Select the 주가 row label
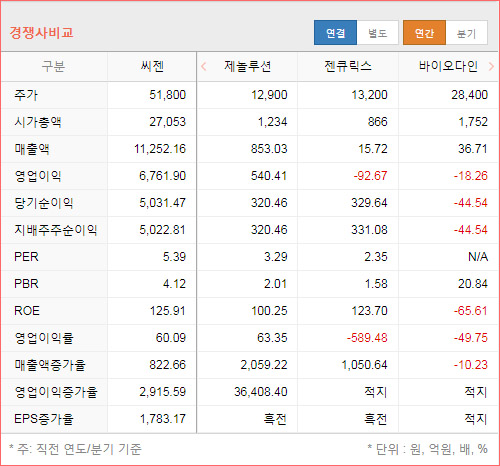Viewport: 500px width, 466px height. (26, 95)
